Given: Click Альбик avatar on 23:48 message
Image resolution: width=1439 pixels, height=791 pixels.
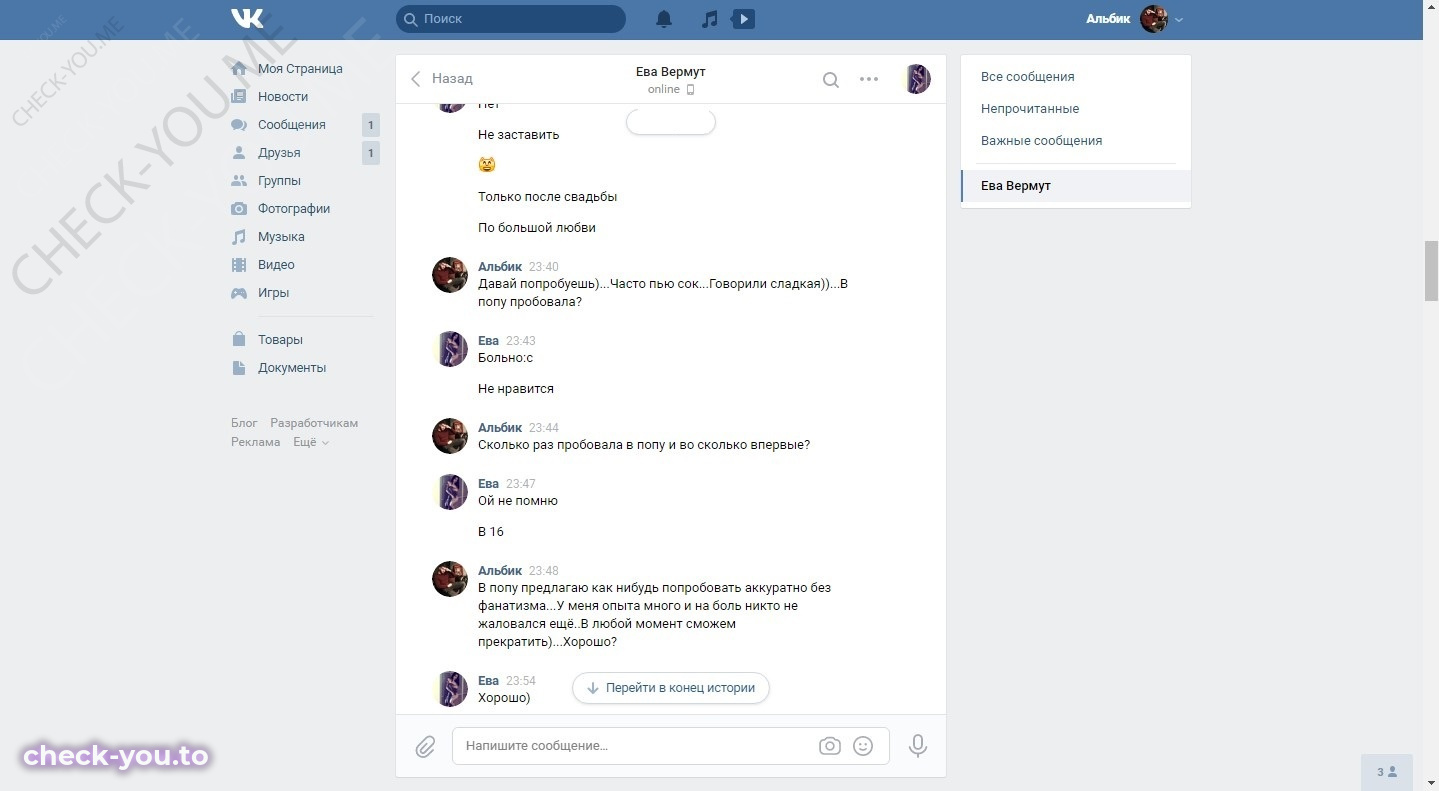Looking at the screenshot, I should click(450, 579).
